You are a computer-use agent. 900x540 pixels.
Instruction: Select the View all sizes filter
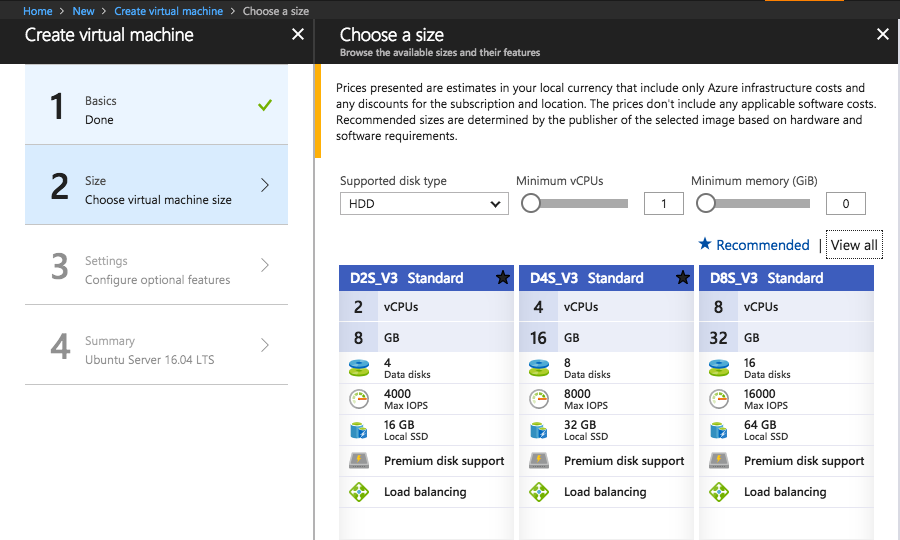click(854, 245)
